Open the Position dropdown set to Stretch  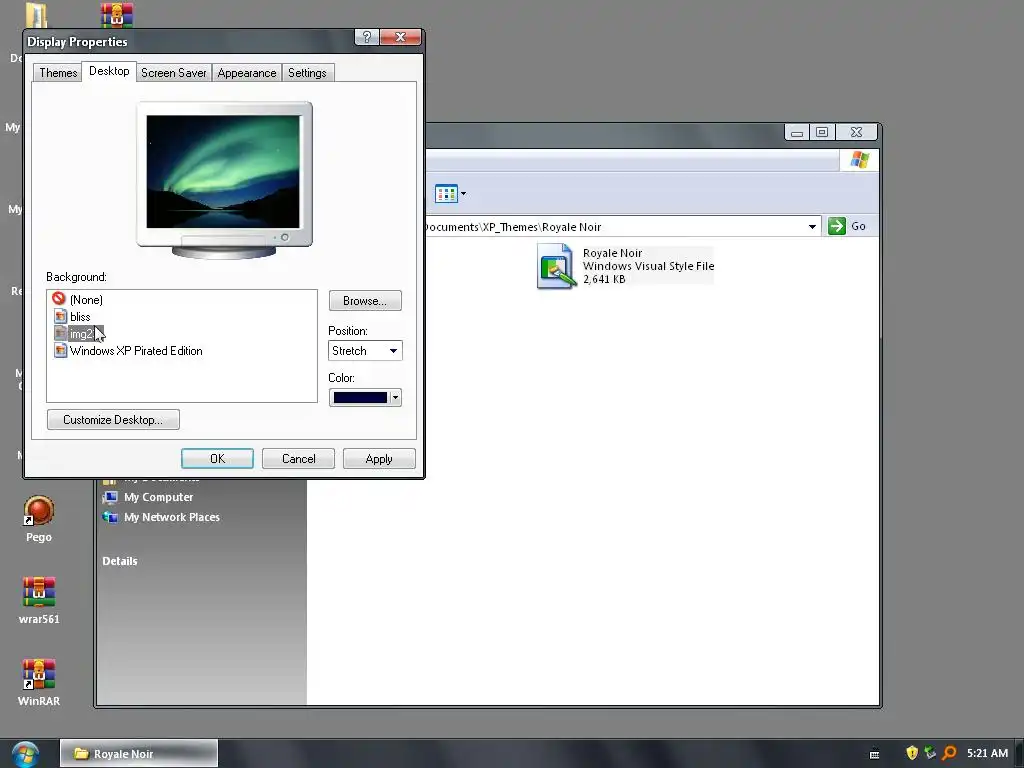pyautogui.click(x=365, y=351)
